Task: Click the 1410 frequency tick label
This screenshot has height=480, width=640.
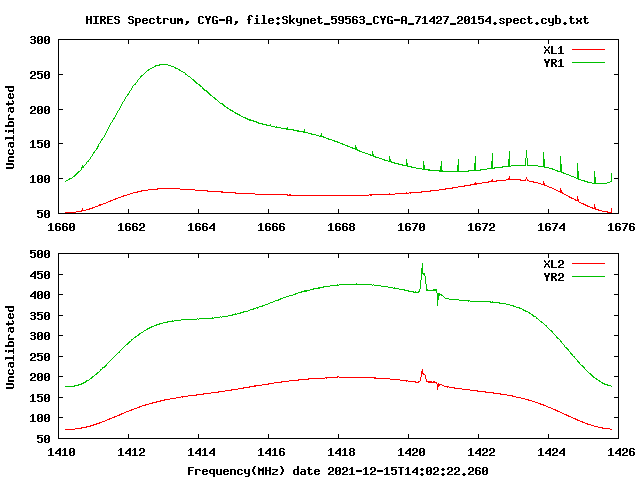Action: (x=61, y=452)
